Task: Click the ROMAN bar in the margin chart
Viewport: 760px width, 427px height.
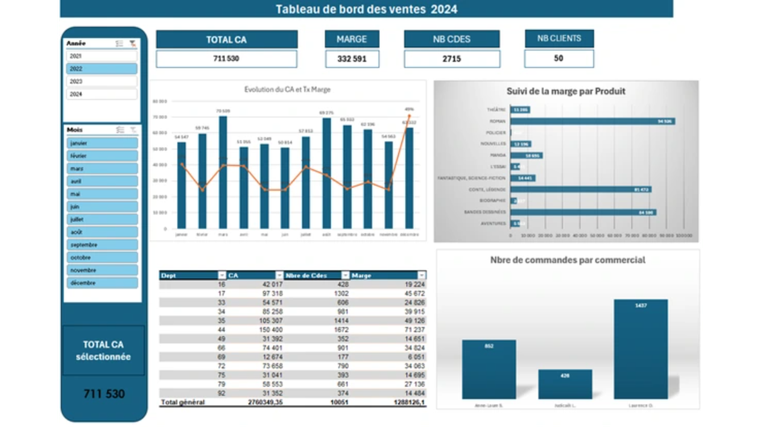Action: point(592,121)
